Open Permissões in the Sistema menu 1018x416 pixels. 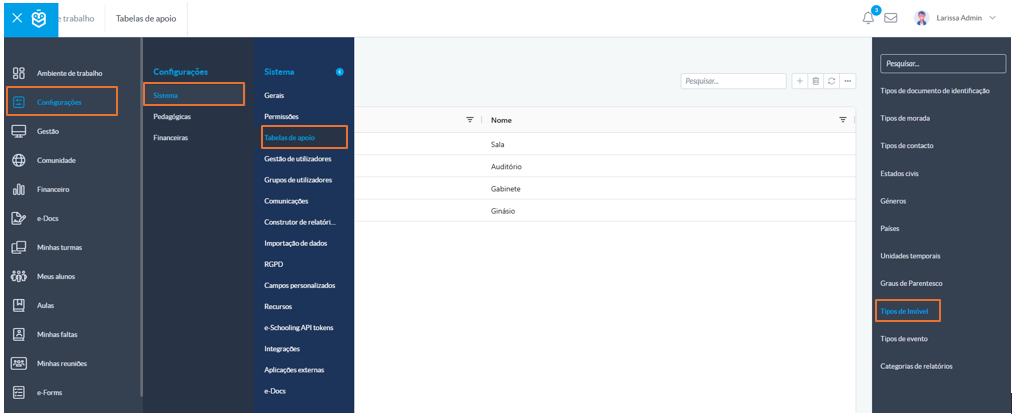pos(281,117)
